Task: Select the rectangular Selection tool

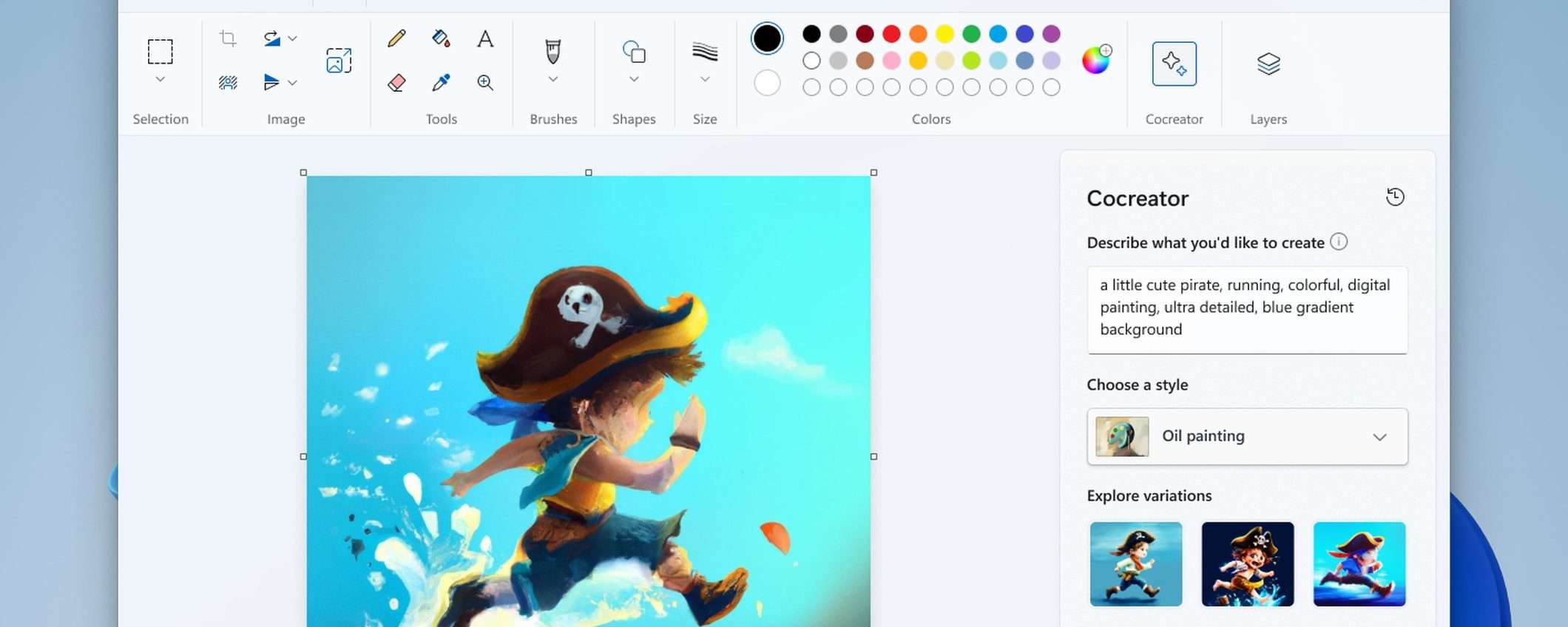Action: point(160,52)
